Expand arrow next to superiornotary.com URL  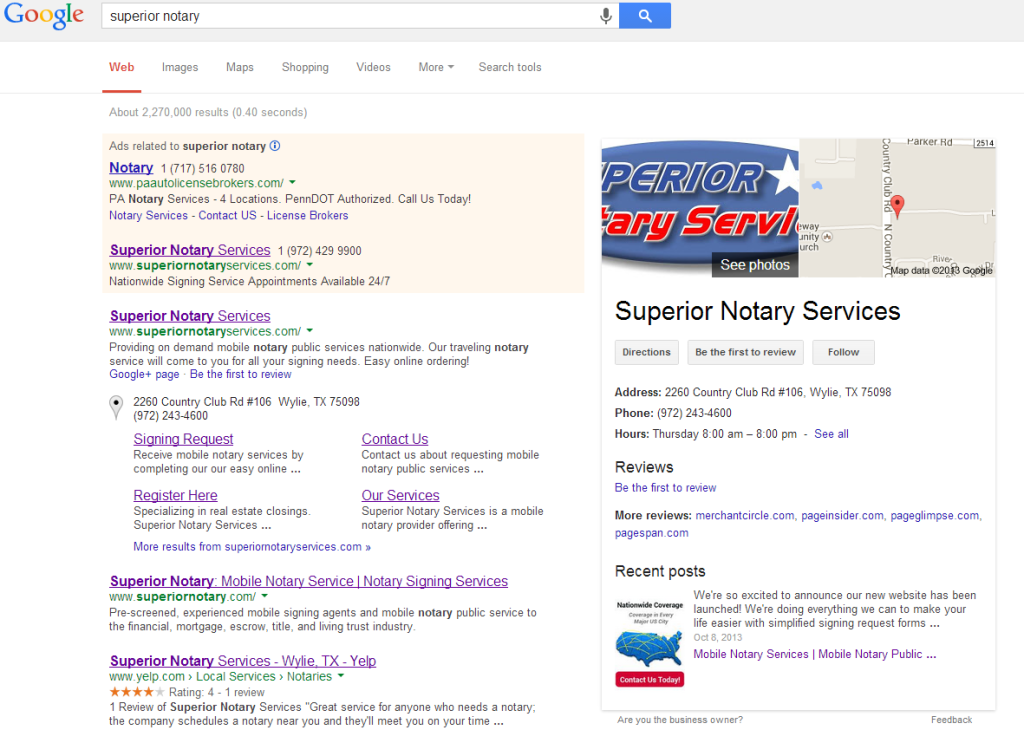tap(264, 597)
